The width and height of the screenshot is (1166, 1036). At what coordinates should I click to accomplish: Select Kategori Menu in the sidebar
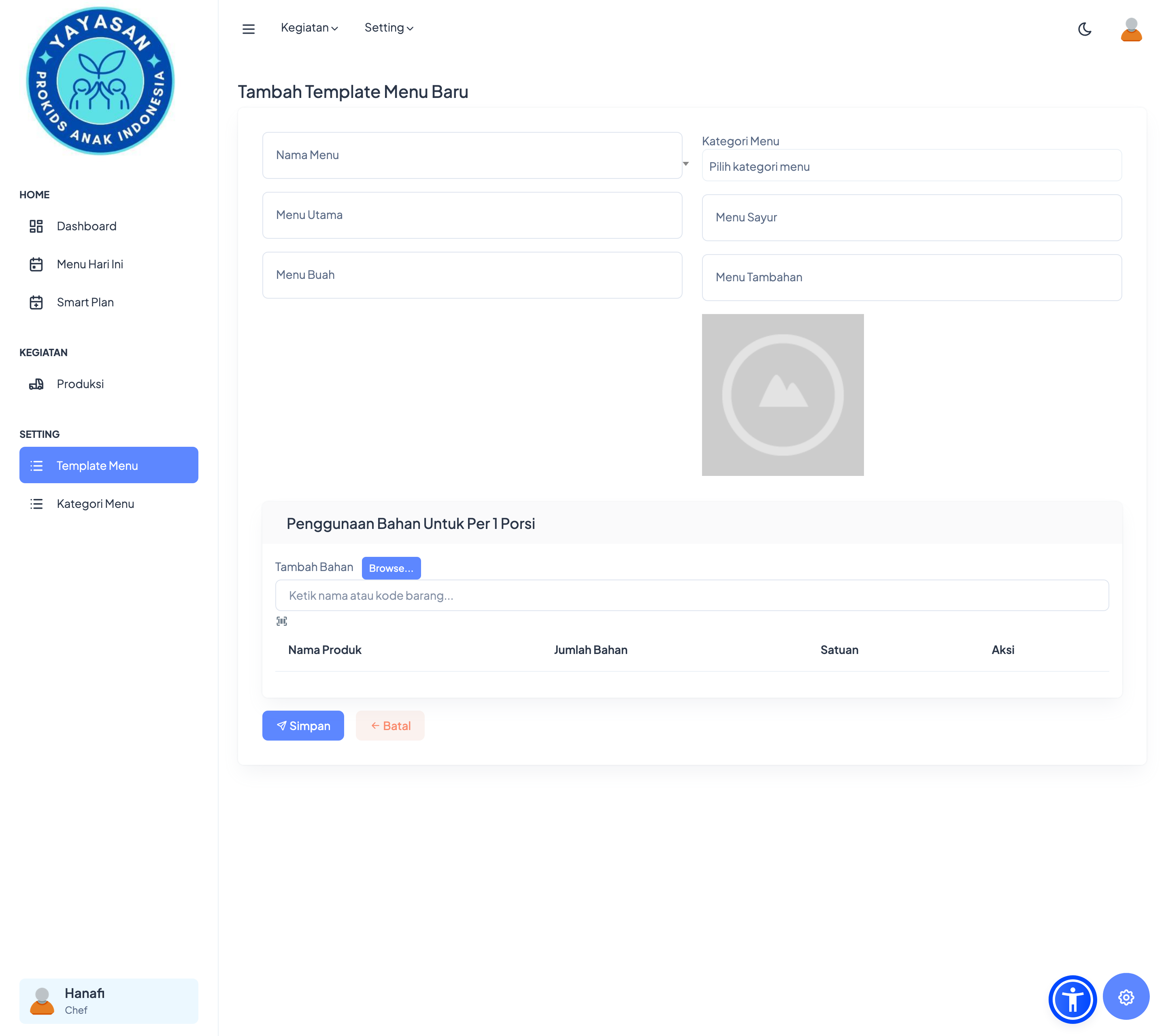[95, 503]
